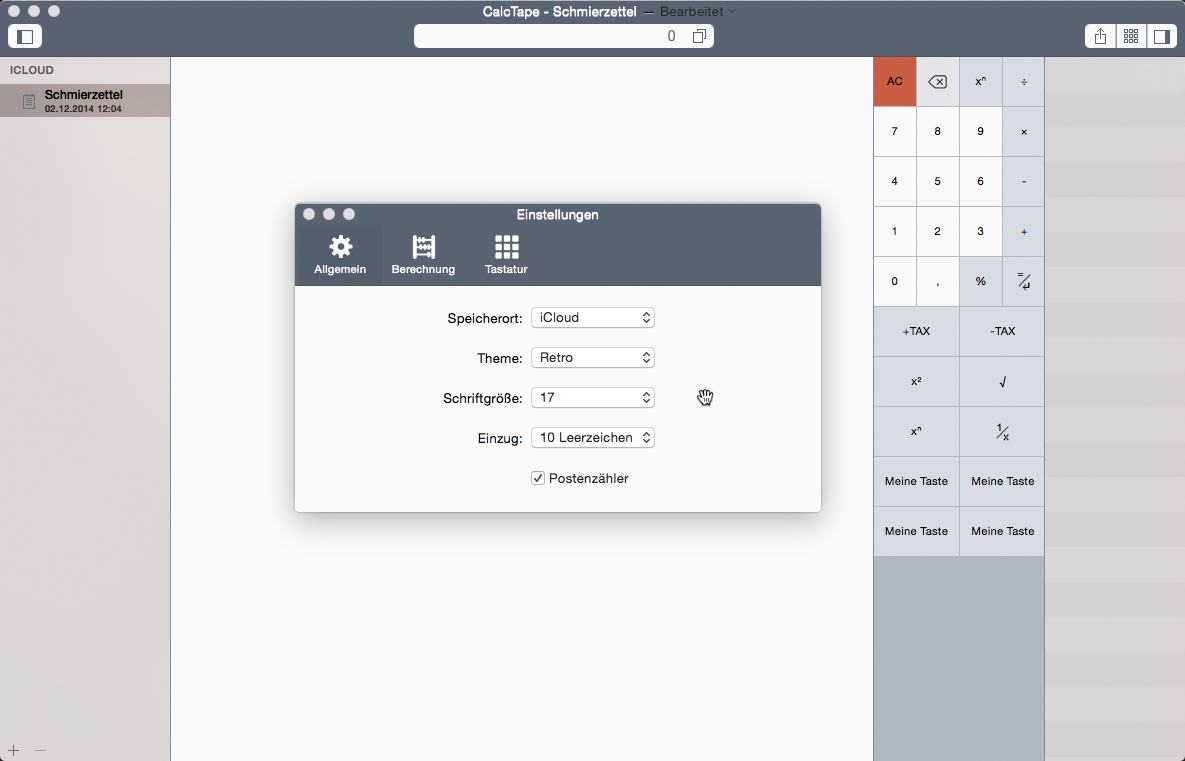The width and height of the screenshot is (1185, 761).
Task: Toggle the right panel icon in toolbar
Action: point(1161,36)
